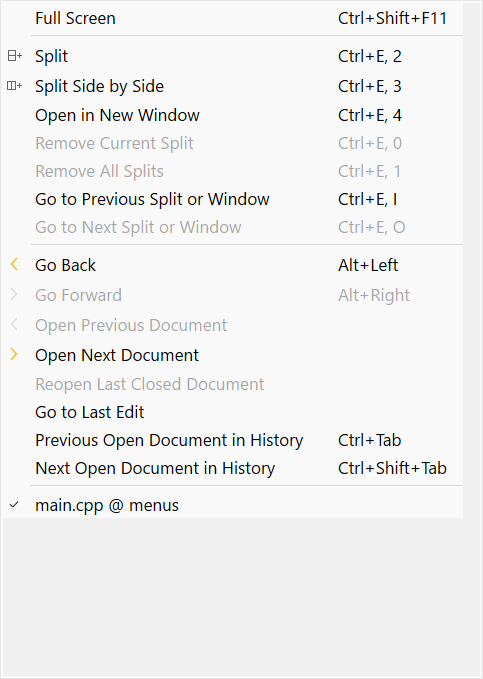Select Full Screen menu entry
The height and width of the screenshot is (679, 483).
pyautogui.click(x=233, y=18)
